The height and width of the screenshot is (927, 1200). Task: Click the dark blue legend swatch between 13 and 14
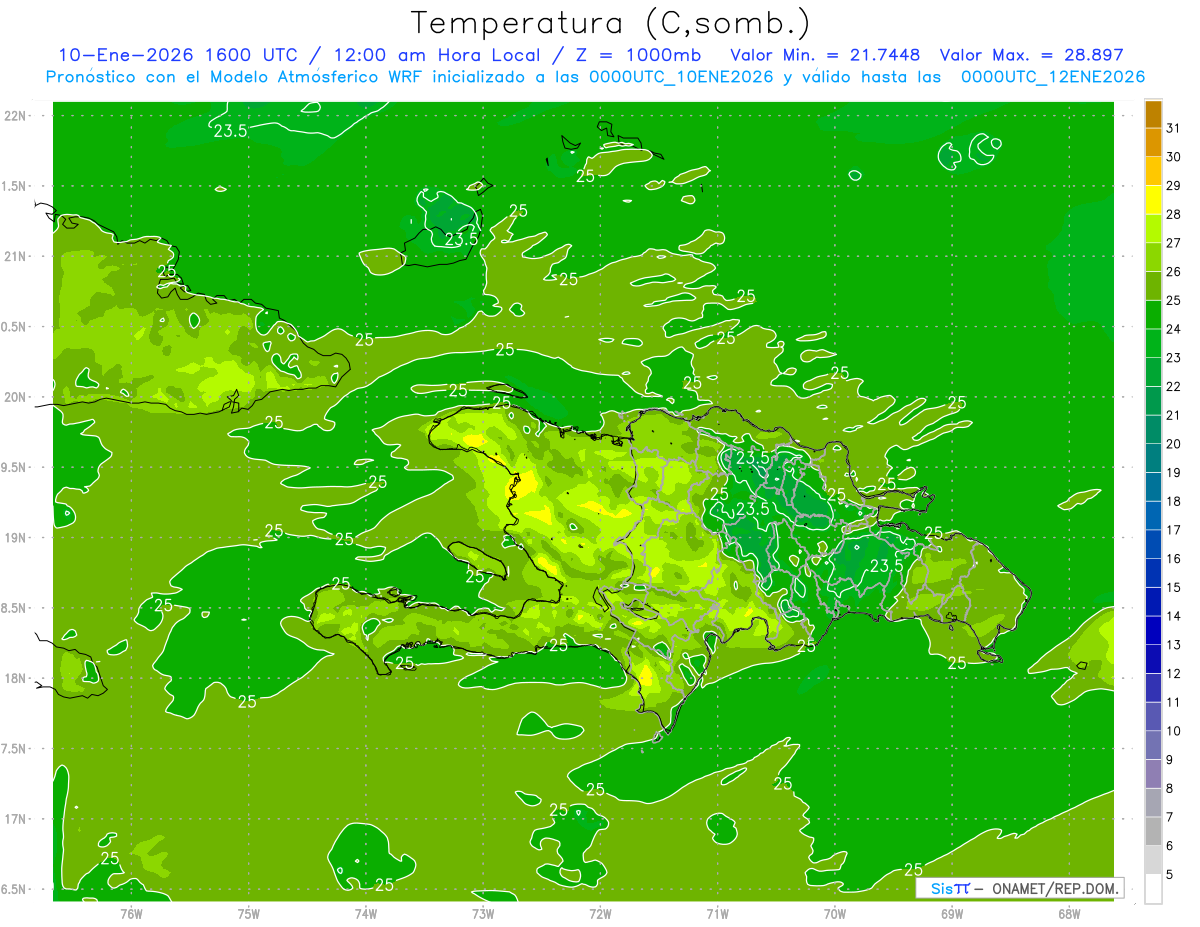pos(1153,630)
